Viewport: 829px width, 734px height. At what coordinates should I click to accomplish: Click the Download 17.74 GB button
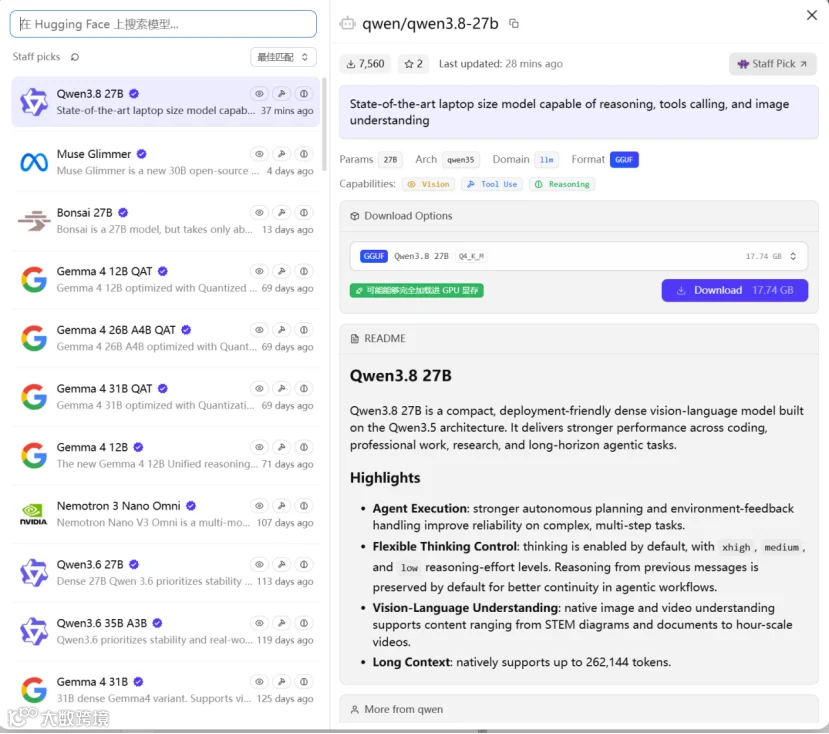[734, 290]
